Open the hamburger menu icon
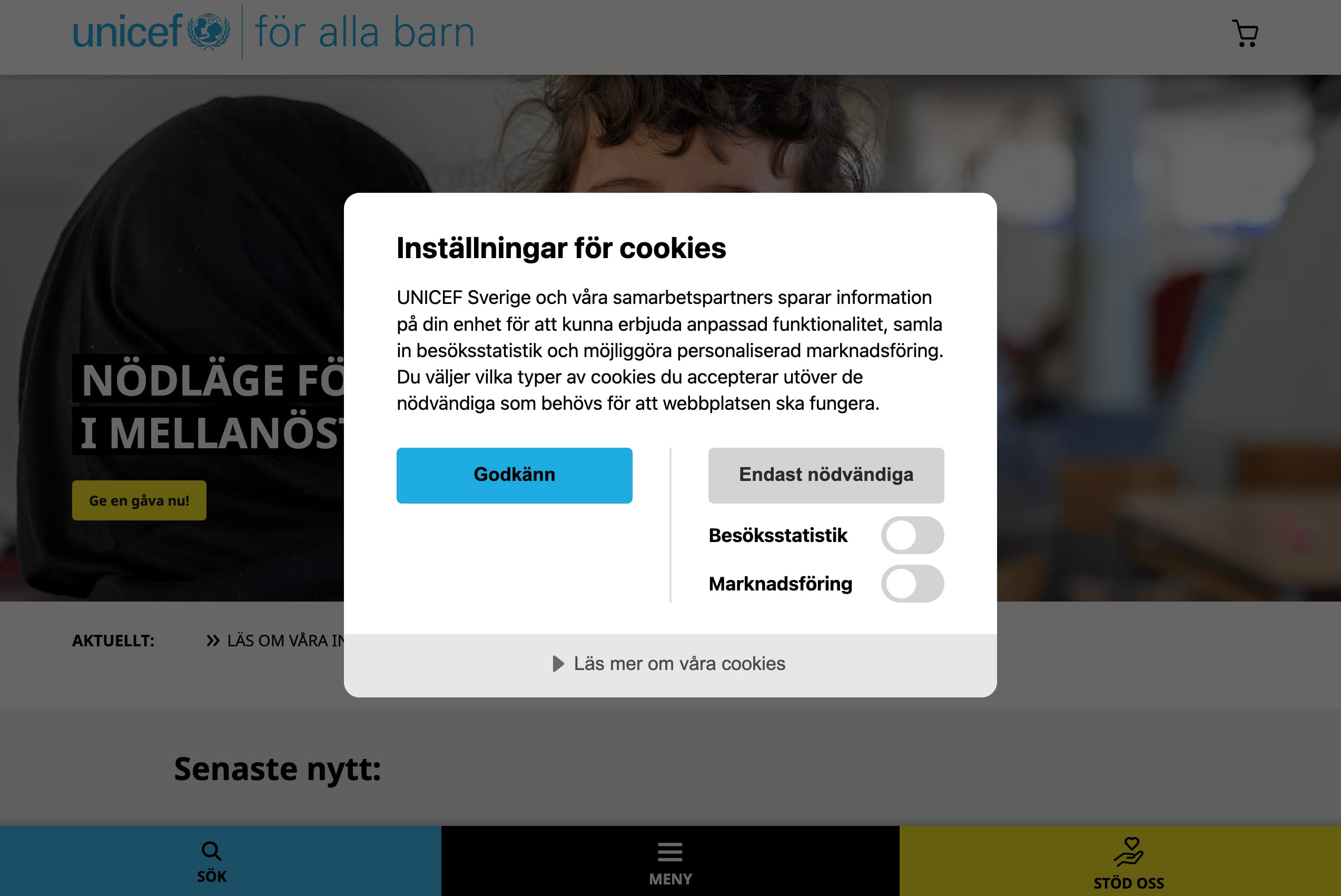 [670, 851]
